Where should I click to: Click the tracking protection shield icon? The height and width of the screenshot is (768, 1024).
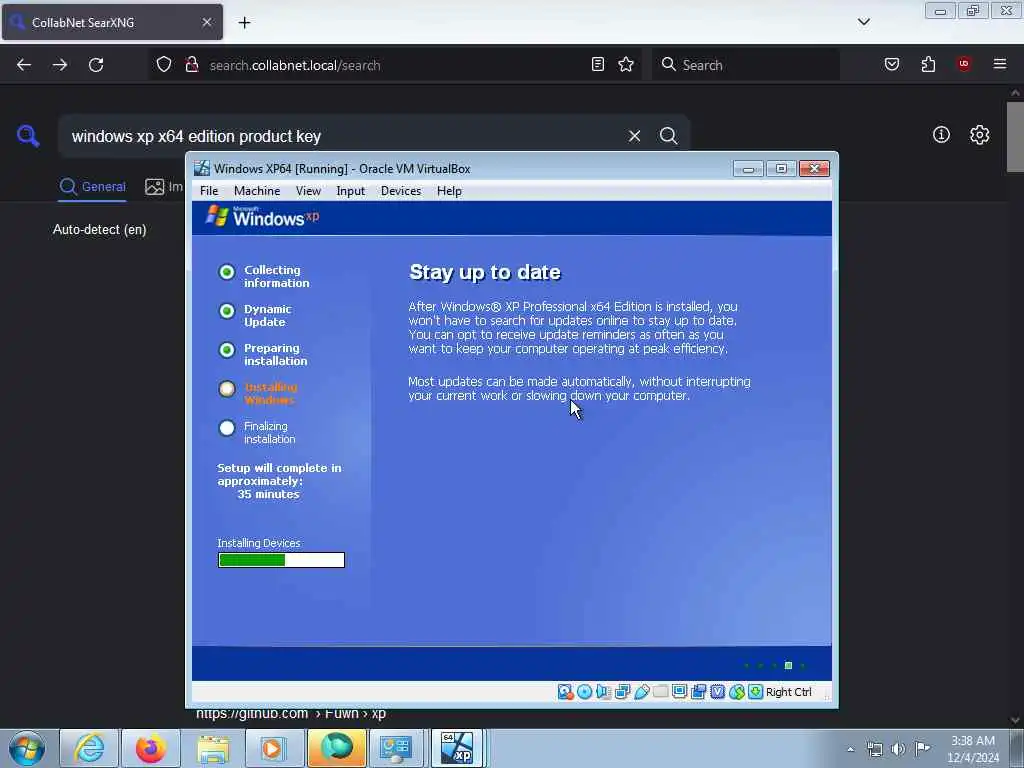[164, 65]
